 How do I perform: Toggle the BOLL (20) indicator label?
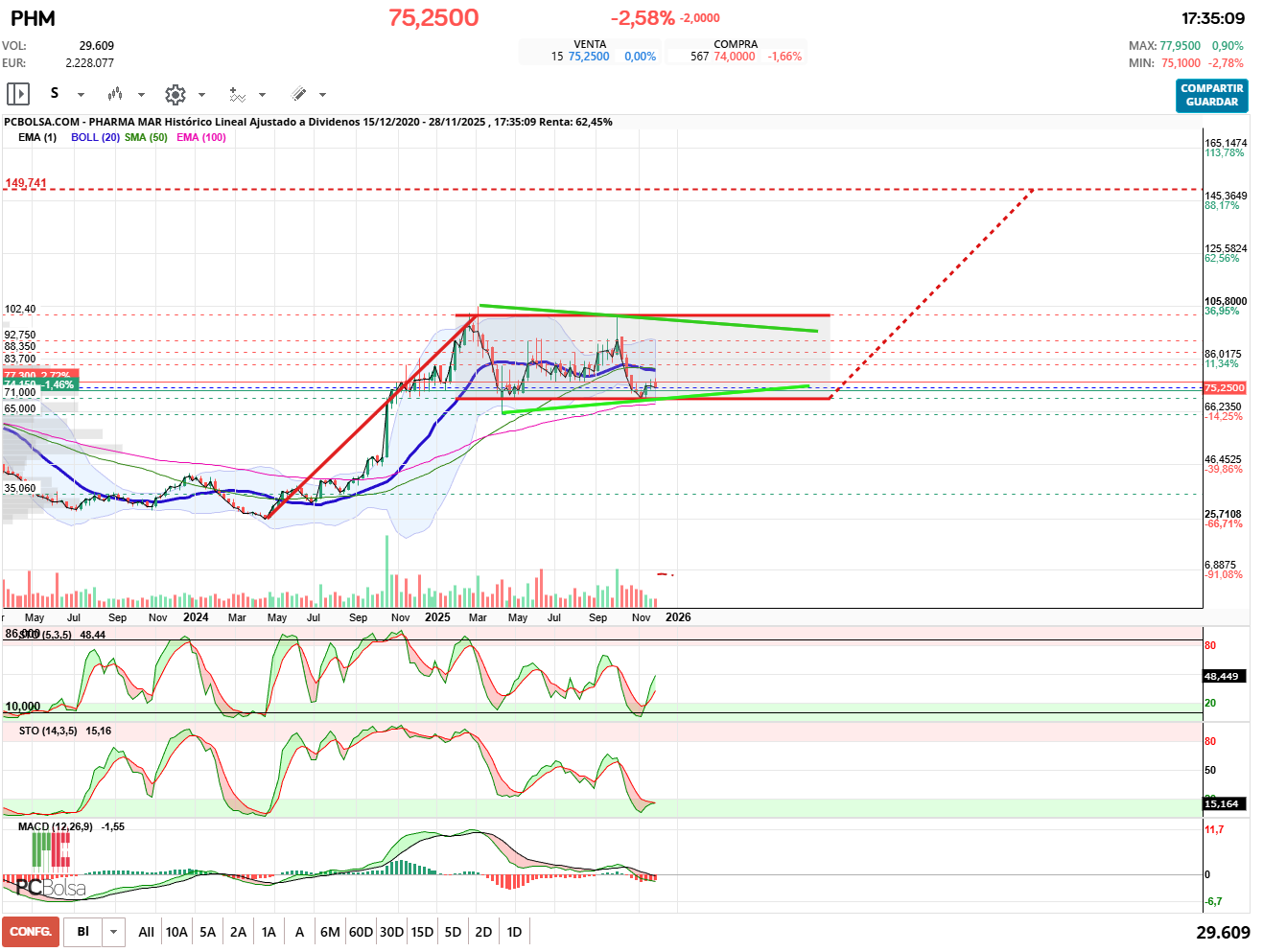coord(95,137)
